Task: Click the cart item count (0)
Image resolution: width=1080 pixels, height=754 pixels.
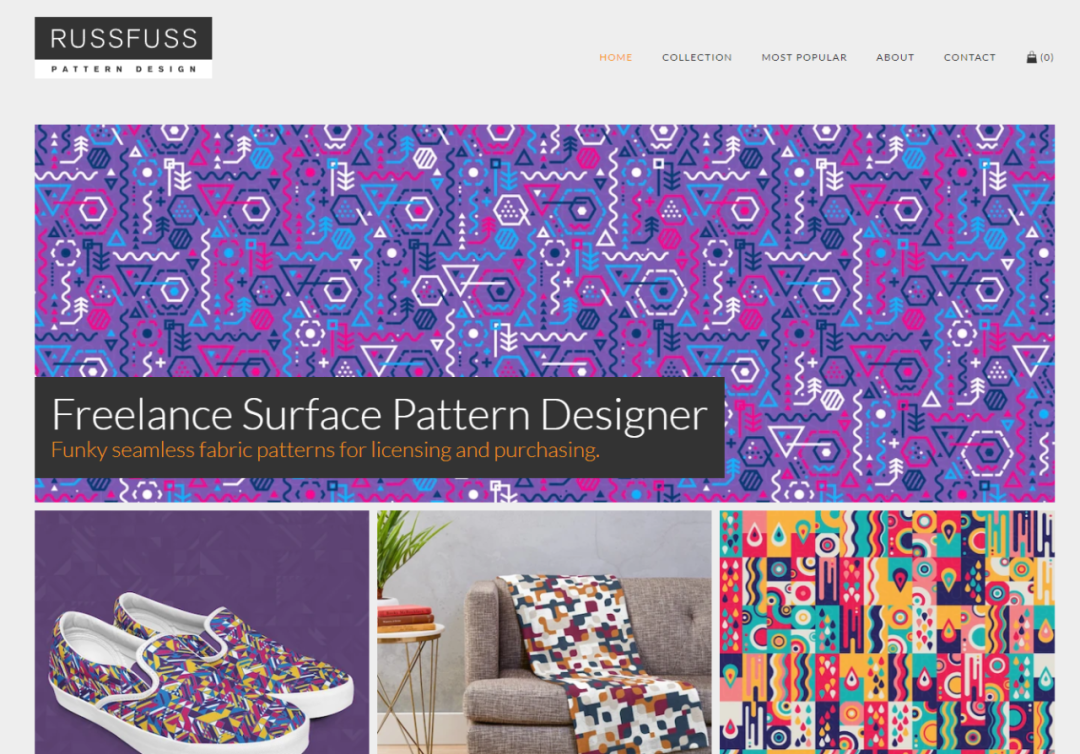Action: [1046, 57]
